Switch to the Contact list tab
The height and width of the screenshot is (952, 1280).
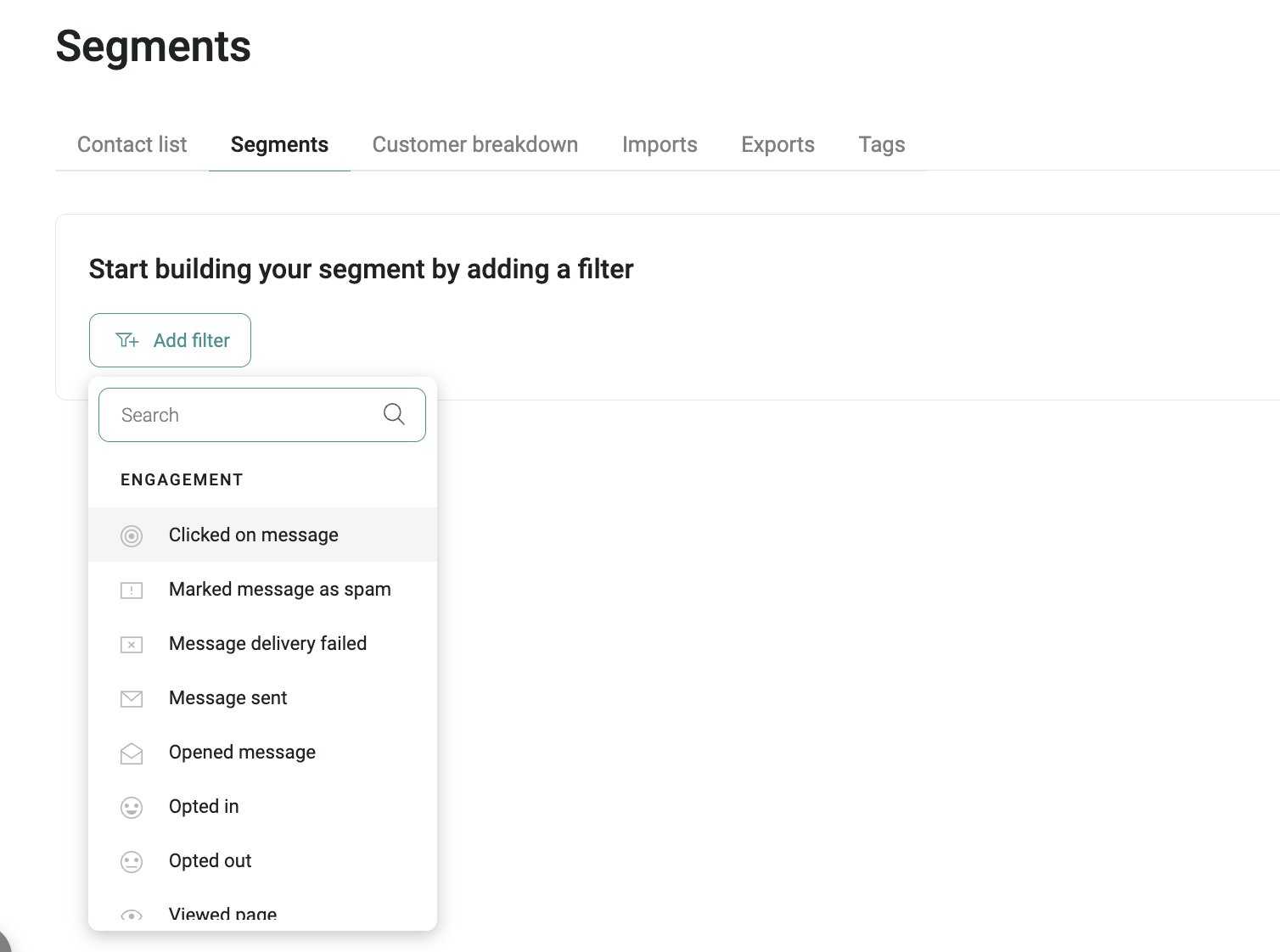tap(132, 144)
